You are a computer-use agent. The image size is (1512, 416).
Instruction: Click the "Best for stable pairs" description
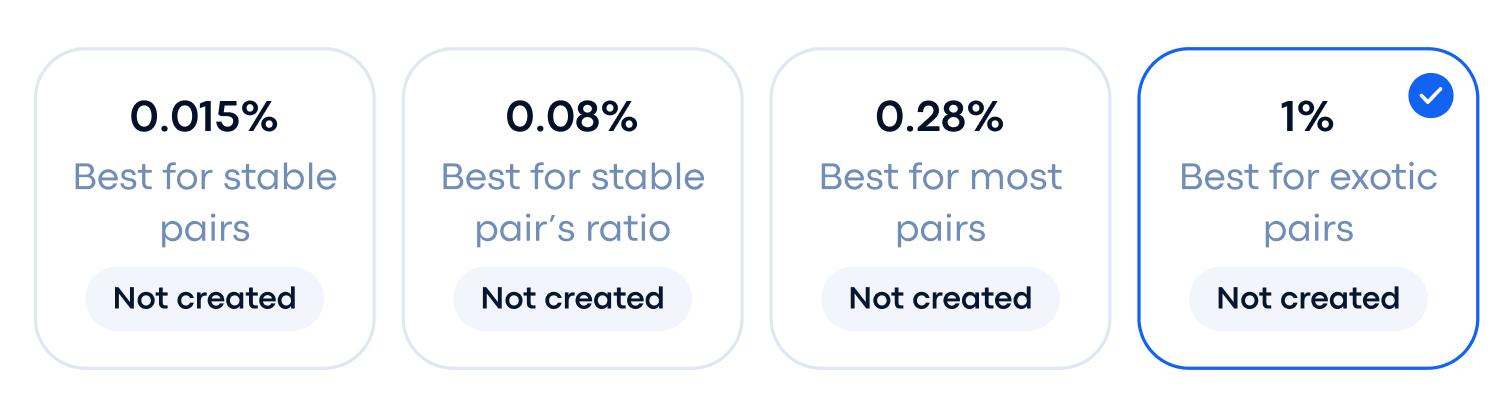[204, 203]
